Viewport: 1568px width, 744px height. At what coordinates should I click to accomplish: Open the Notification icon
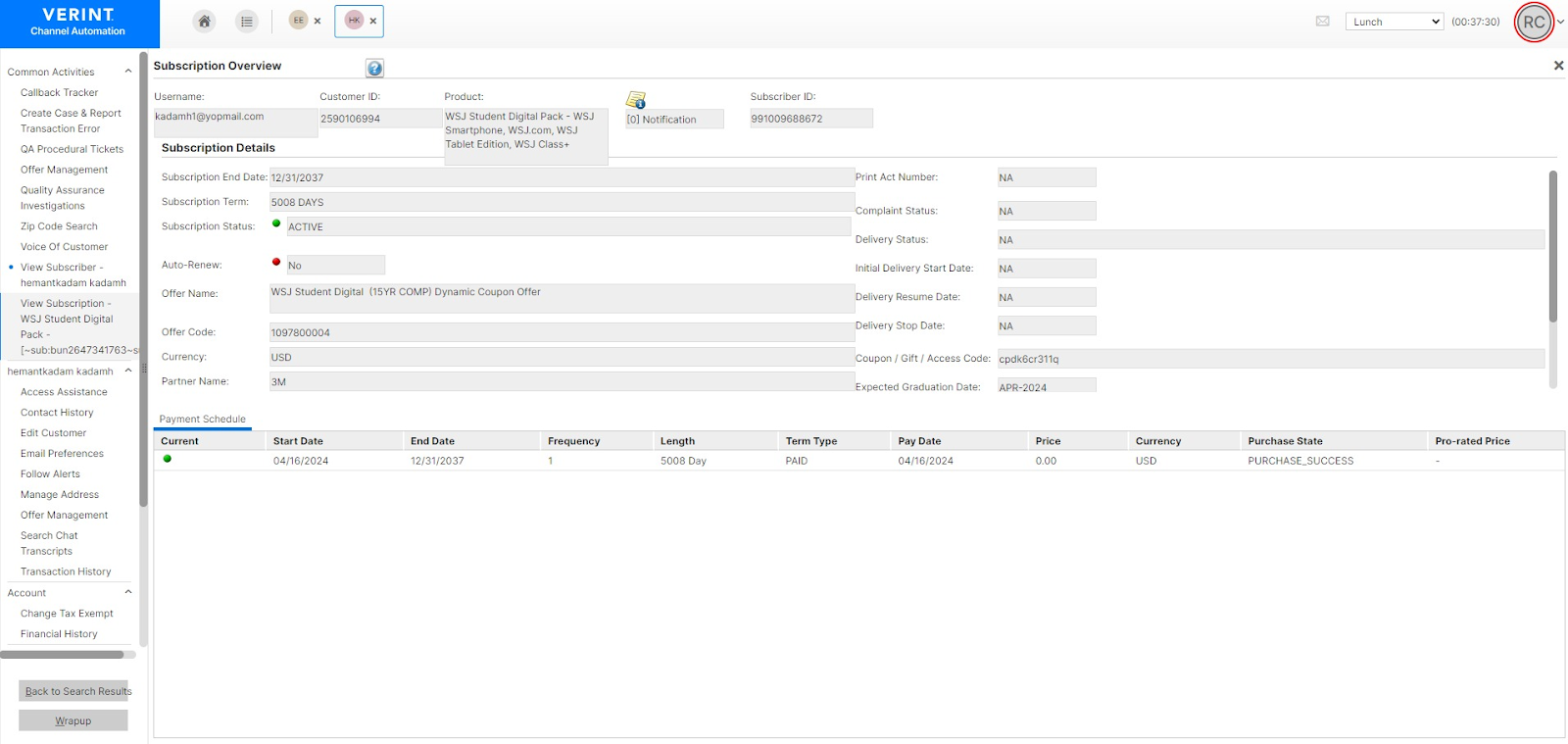click(x=636, y=100)
